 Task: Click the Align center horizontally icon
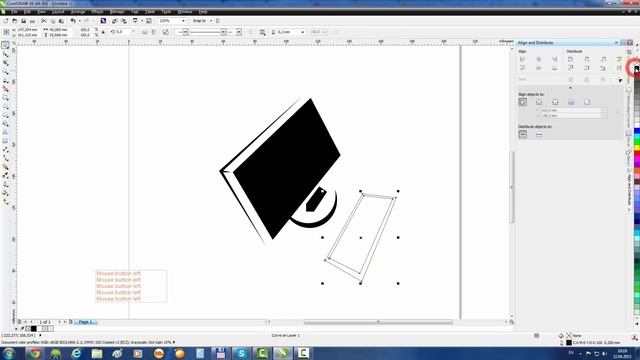click(539, 59)
